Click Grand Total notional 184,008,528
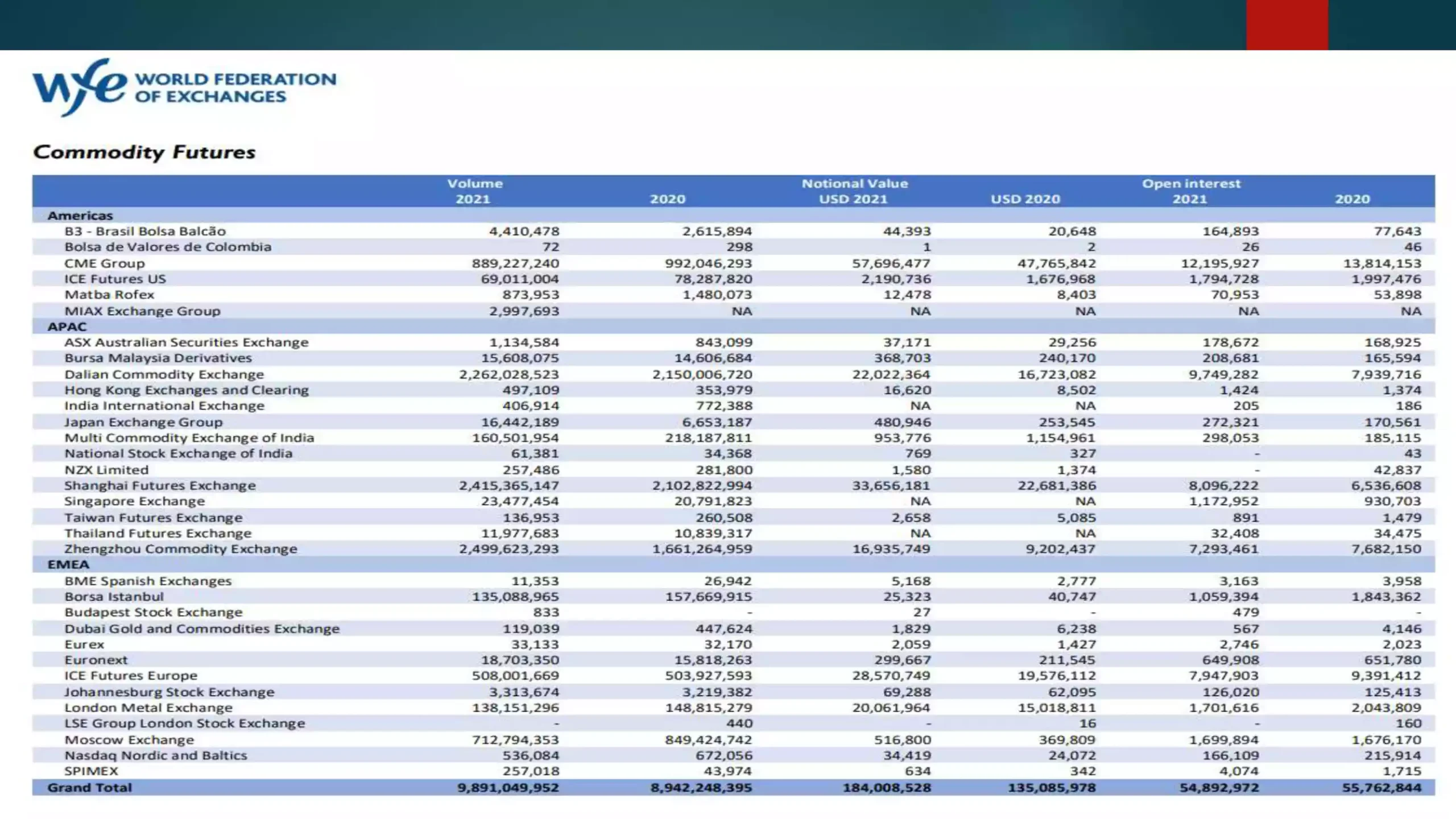This screenshot has height=819, width=1456. [887, 788]
